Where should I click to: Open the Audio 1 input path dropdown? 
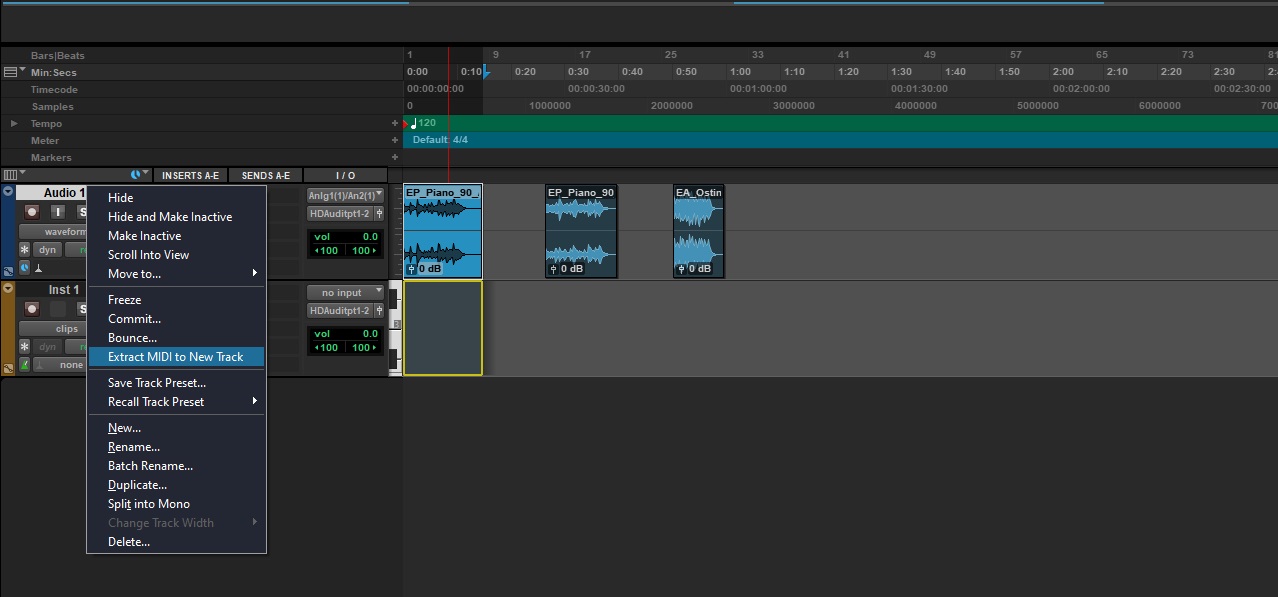pos(345,196)
